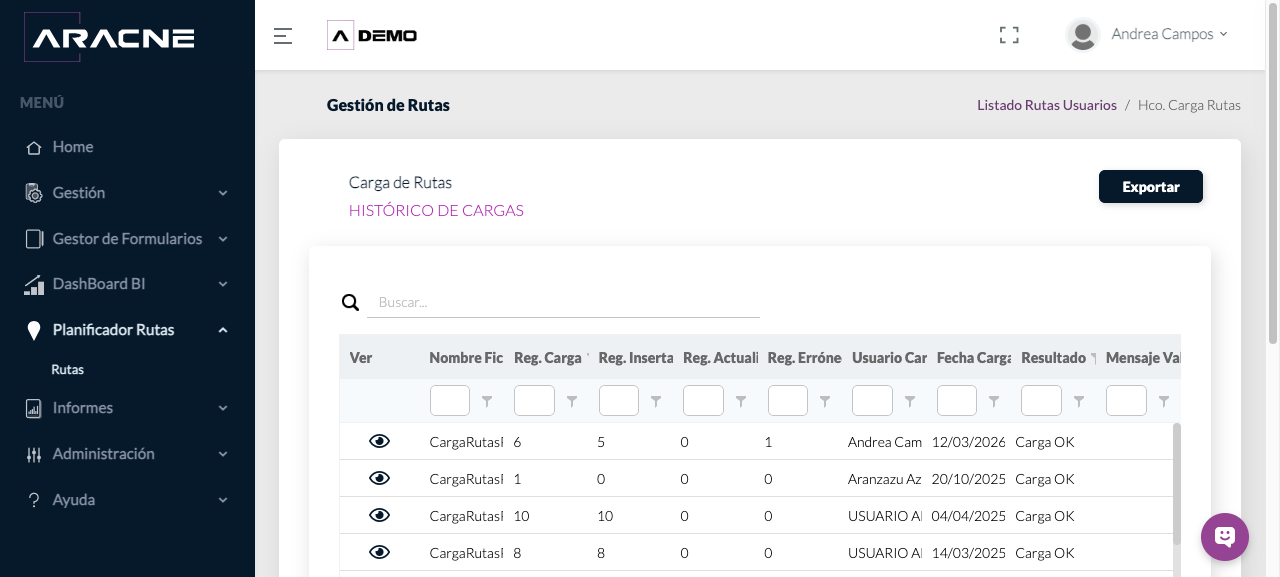Screen dimensions: 1280x577
Task: Expand the Gestión menu chevron
Action: click(x=223, y=193)
